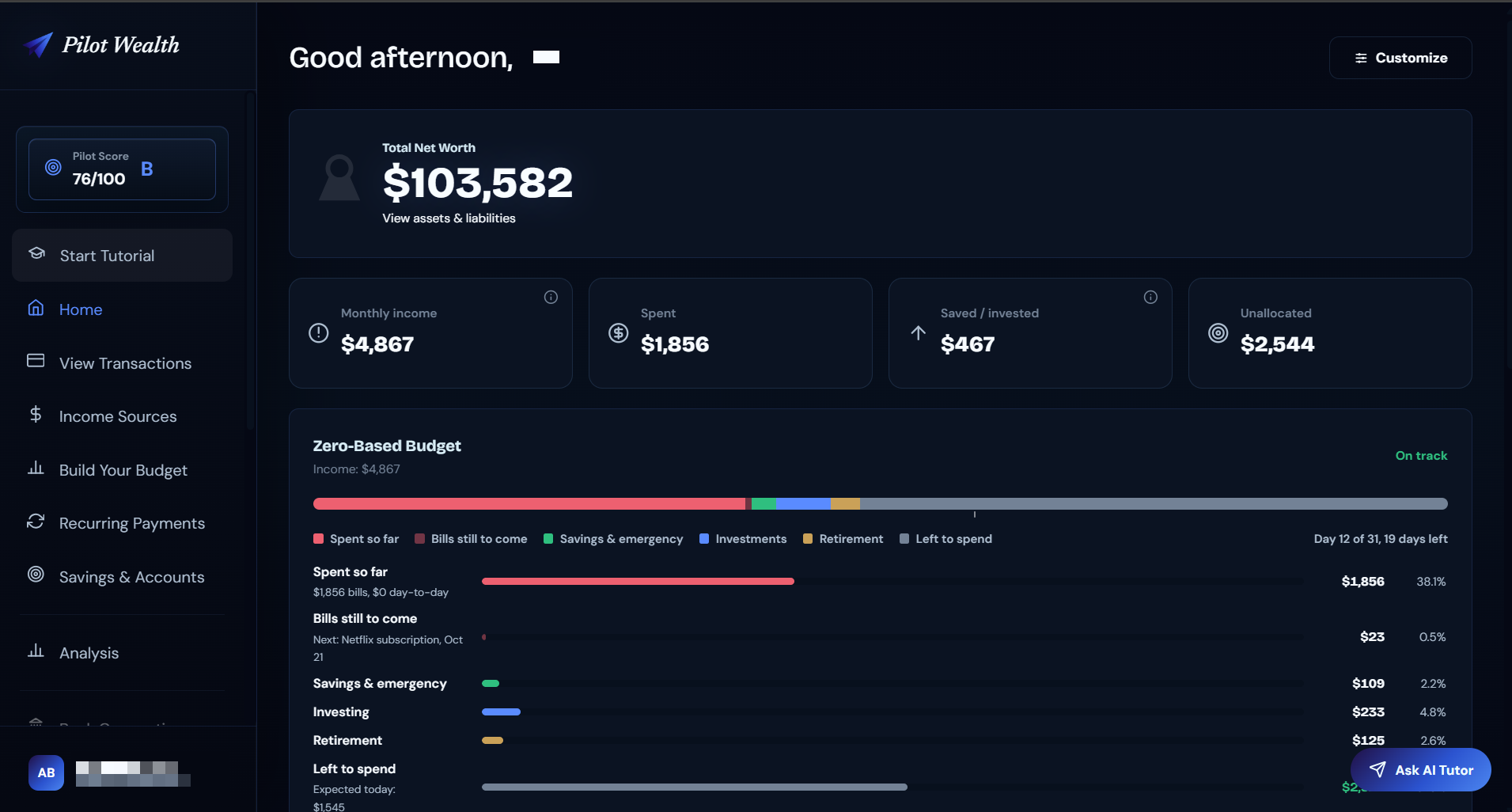Open the Ask AI Tutor chat button
Screen dimensions: 1512x812
(1421, 770)
